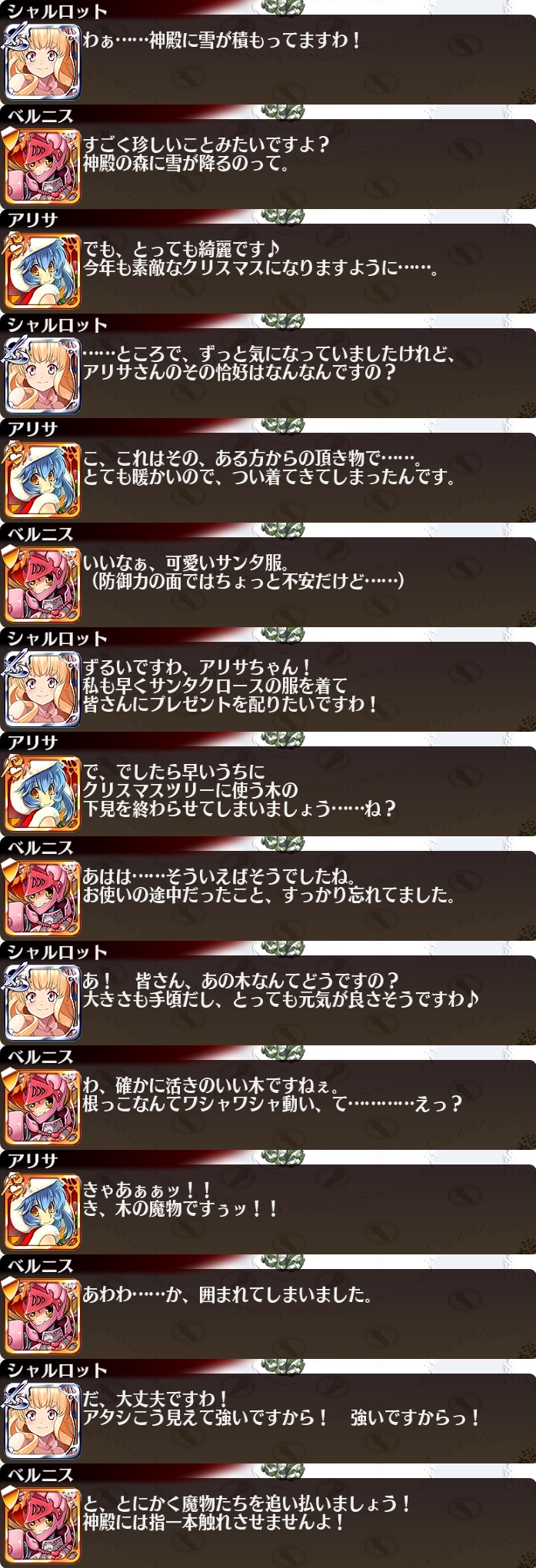Select Charlotte's avatar asking about Alisa's outfit
Image resolution: width=536 pixels, height=1568 pixels.
tap(42, 375)
